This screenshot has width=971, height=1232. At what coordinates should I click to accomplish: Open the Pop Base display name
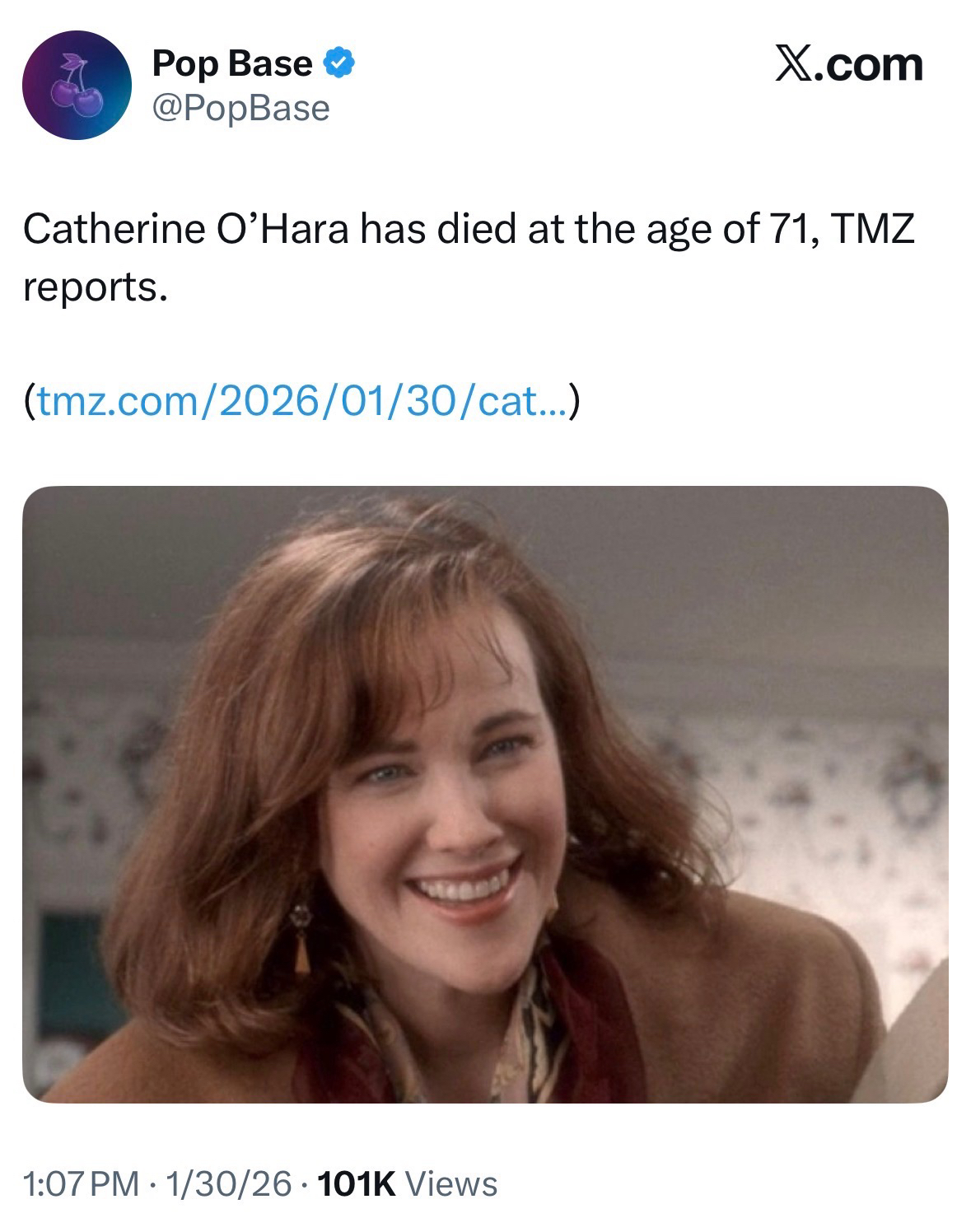tap(231, 63)
